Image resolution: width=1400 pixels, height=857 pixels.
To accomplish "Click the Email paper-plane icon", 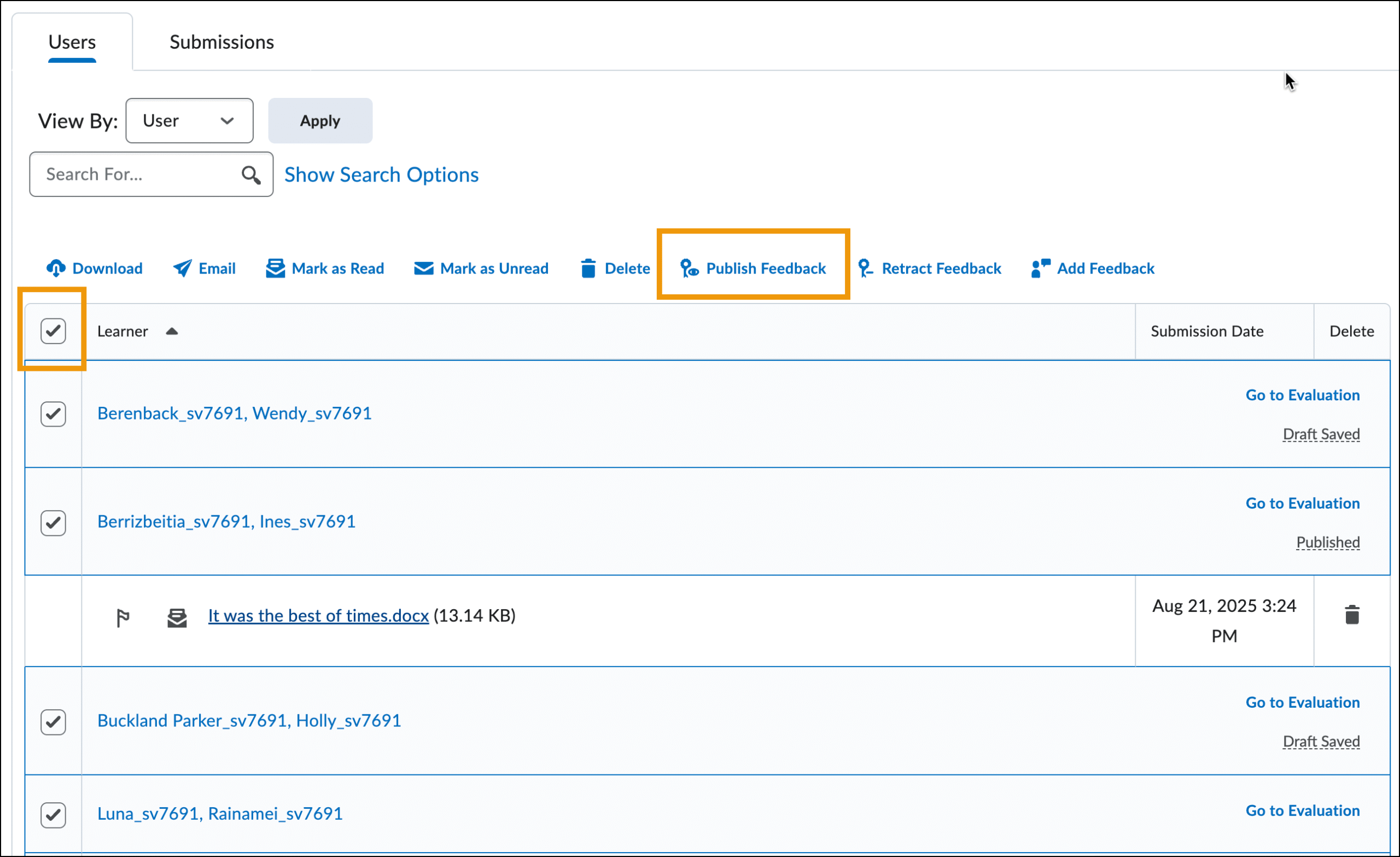I will coord(183,268).
